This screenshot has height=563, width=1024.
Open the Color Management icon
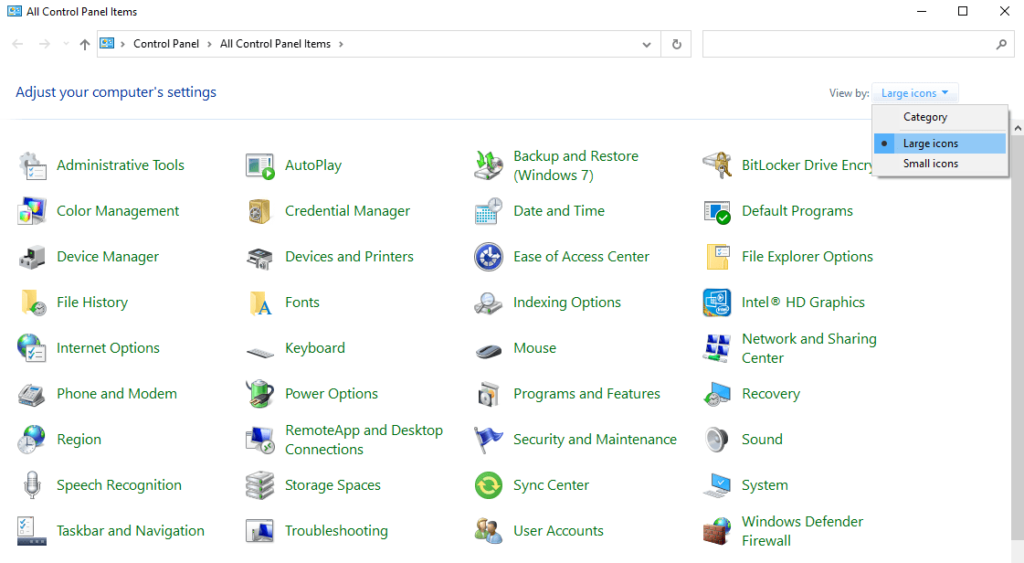[x=32, y=211]
